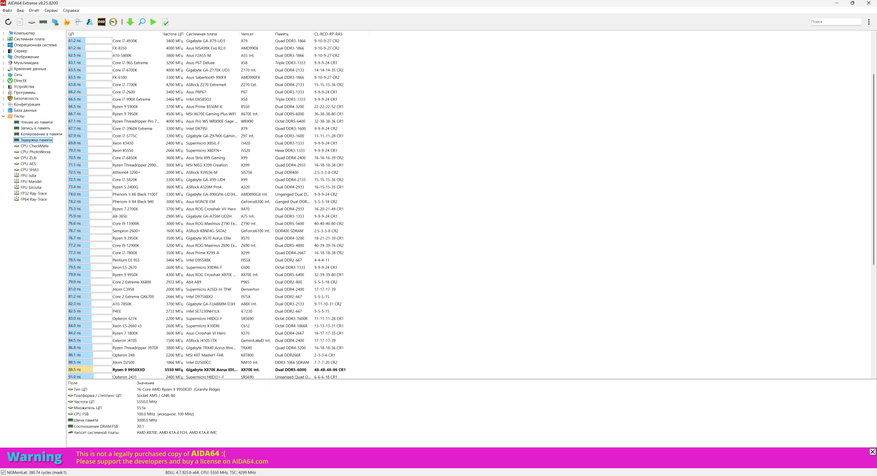This screenshot has width=877, height=476.
Task: Click the Поиск search field
Action: [x=836, y=22]
